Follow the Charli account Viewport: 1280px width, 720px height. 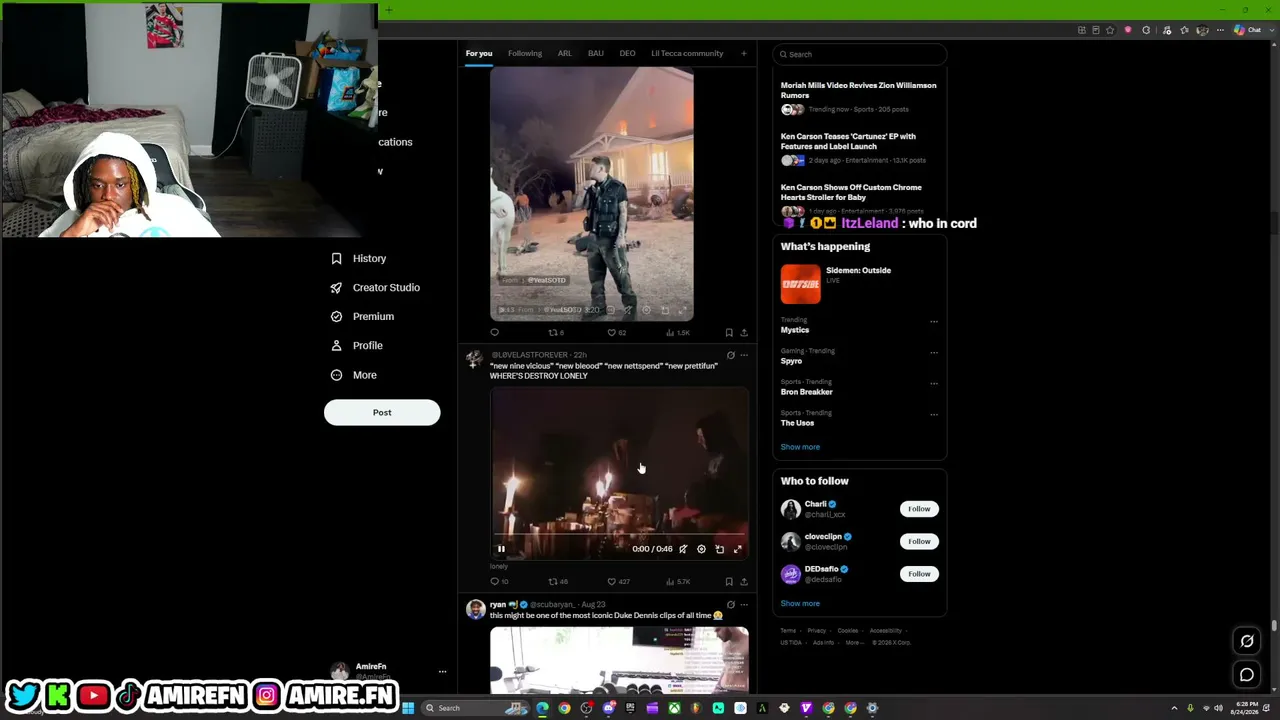[919, 509]
